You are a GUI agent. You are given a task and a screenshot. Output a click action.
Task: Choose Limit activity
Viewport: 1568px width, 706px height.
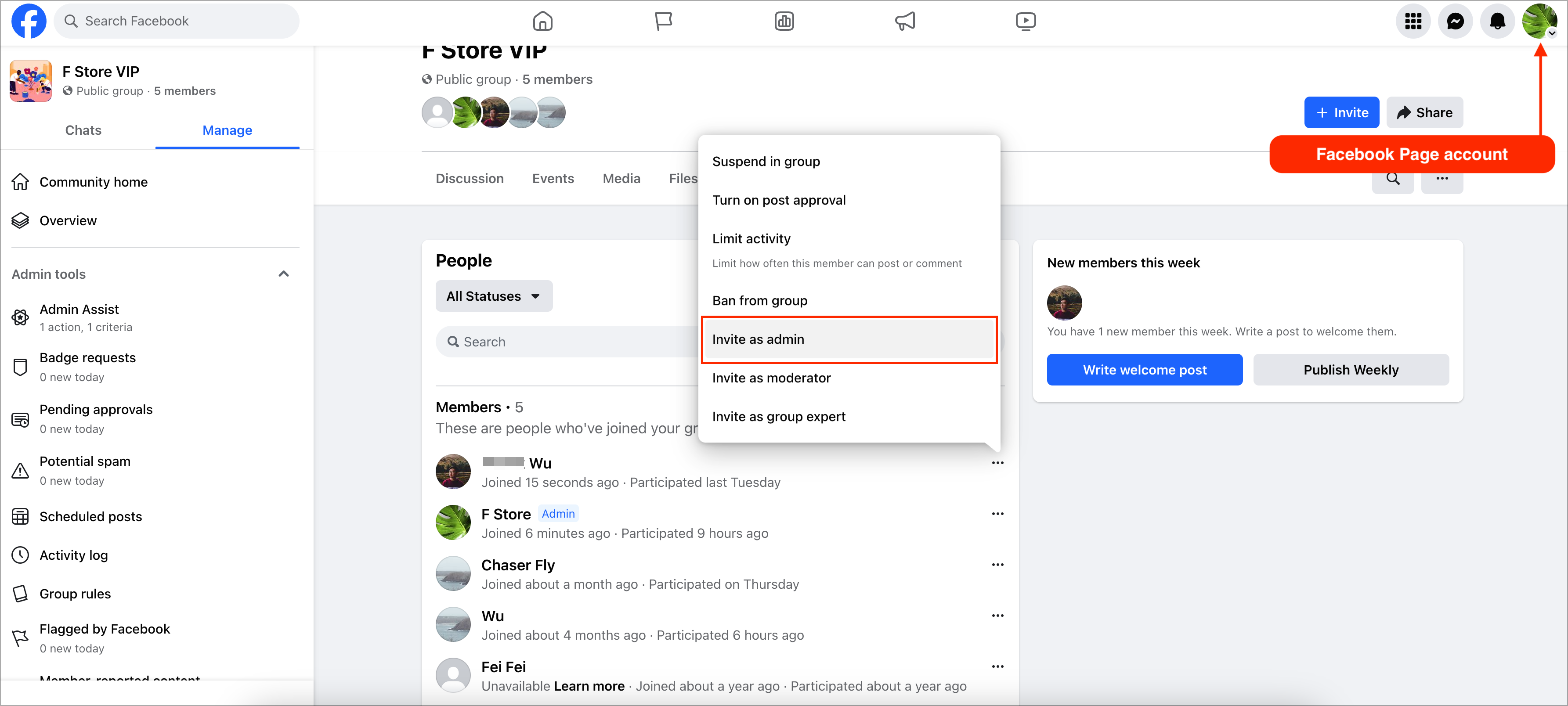point(849,250)
